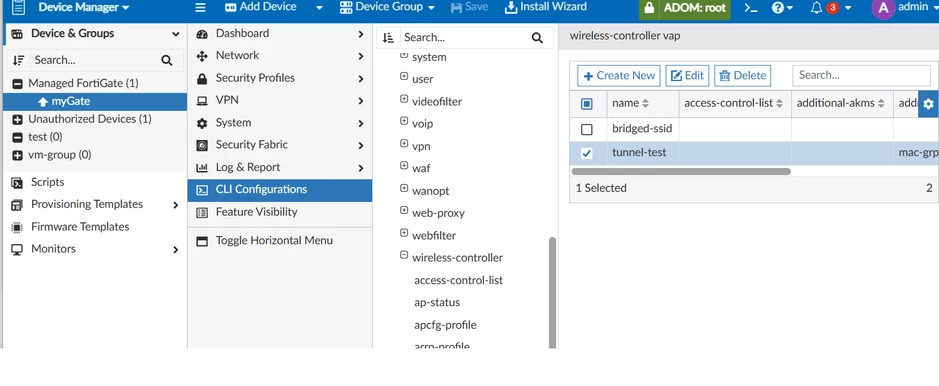Click the Create New button
The image size is (939, 386).
pos(619,76)
